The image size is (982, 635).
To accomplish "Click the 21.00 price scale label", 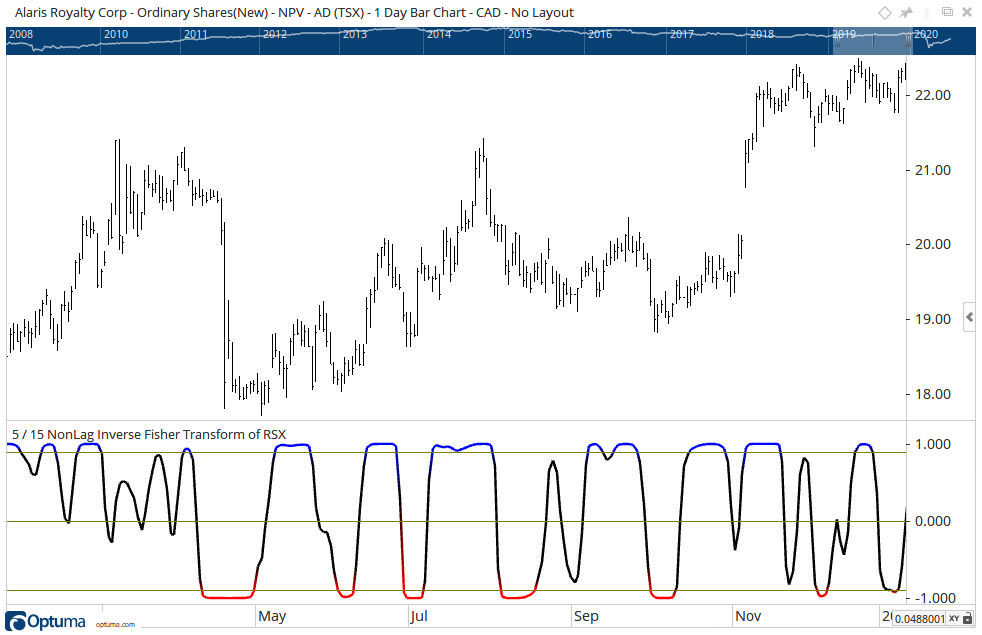I will pos(933,170).
